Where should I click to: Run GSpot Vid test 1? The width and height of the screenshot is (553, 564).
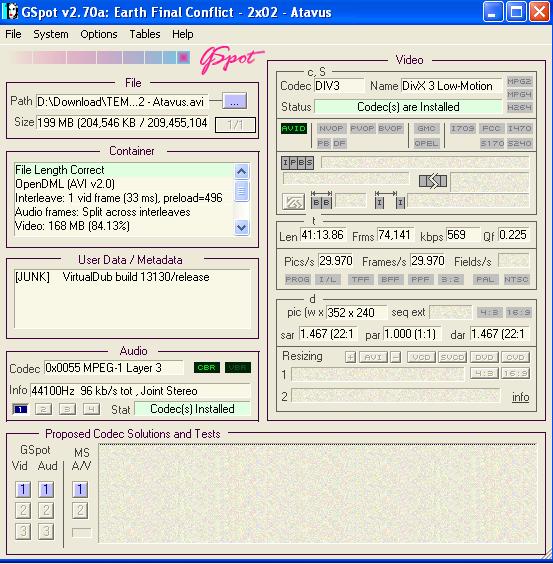coord(23,490)
